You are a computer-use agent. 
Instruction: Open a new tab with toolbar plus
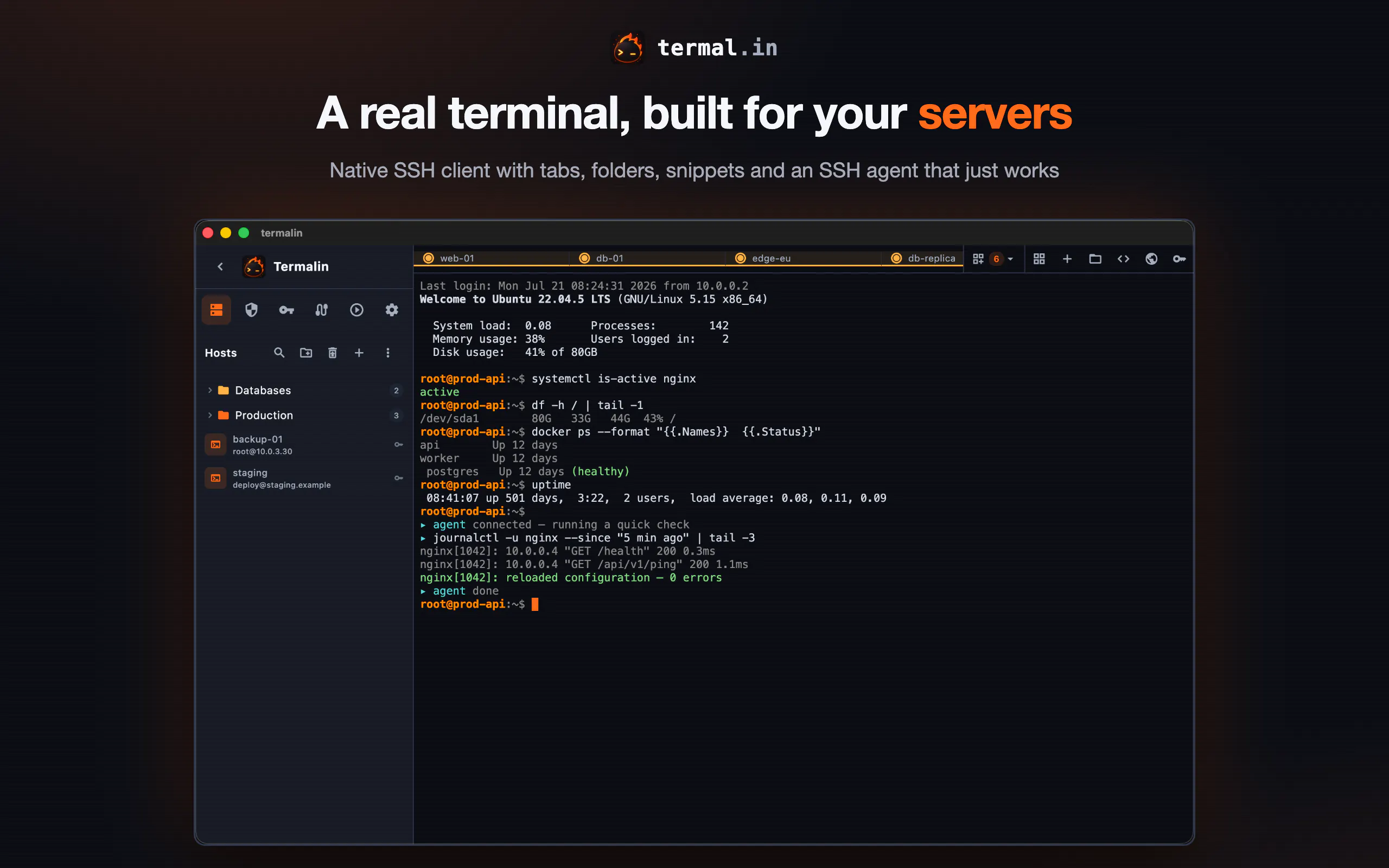1067,259
